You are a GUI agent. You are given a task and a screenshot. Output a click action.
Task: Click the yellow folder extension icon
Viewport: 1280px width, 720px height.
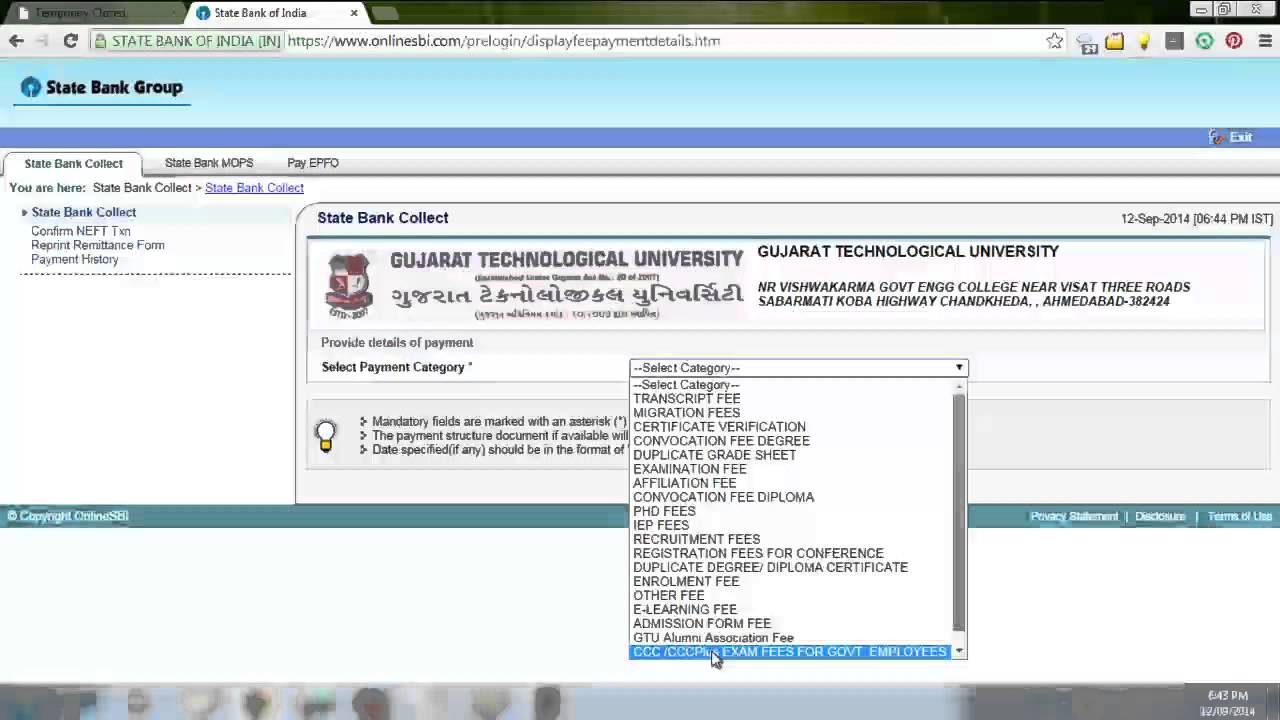pos(1114,41)
